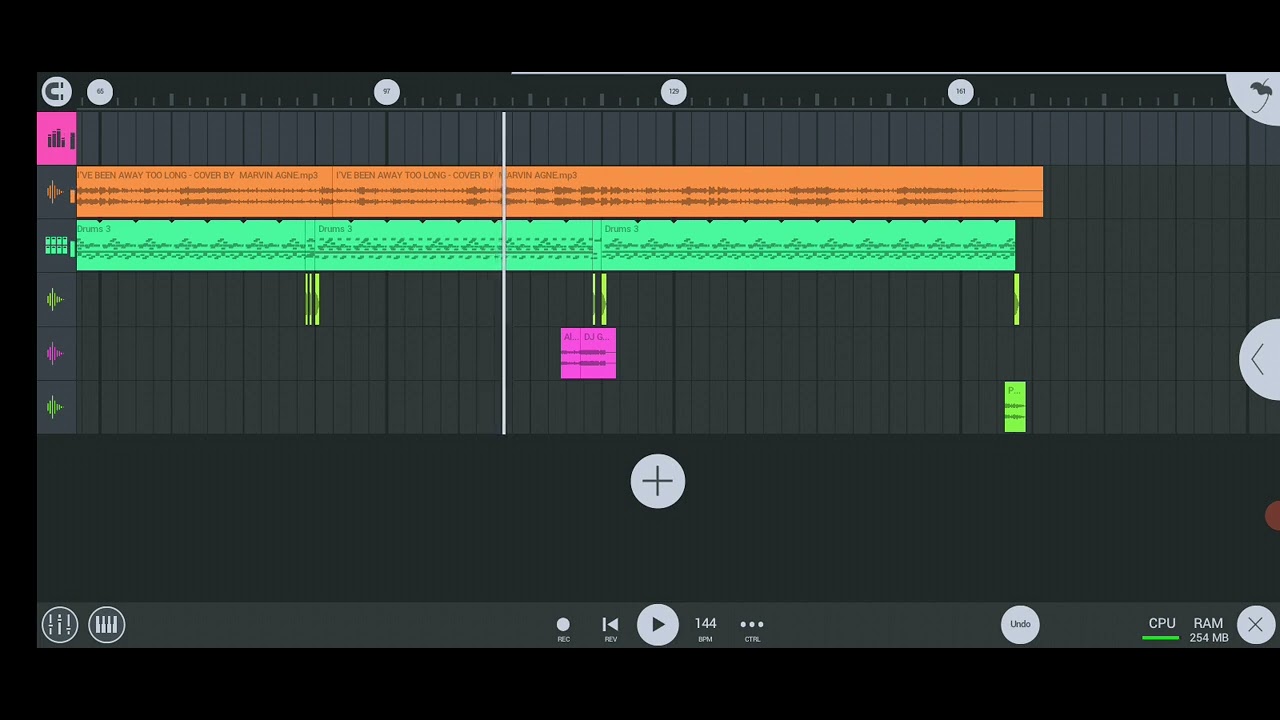The width and height of the screenshot is (1280, 720).
Task: Select the magenta audio track header
Action: click(x=57, y=353)
